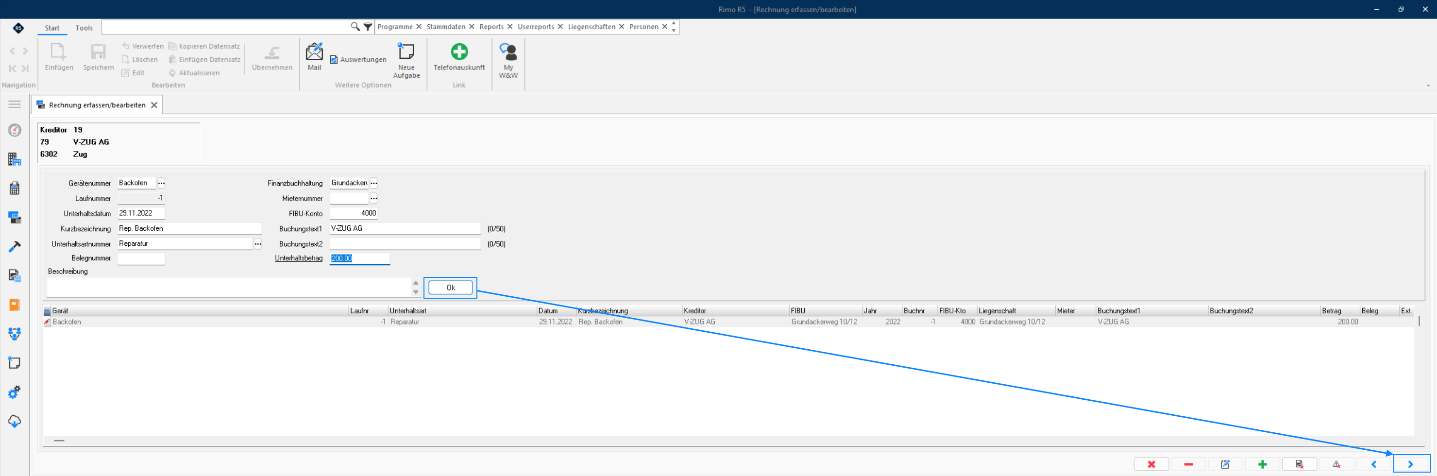Click the Unterhaltsbetrag field
1437x476 pixels.
tap(359, 258)
